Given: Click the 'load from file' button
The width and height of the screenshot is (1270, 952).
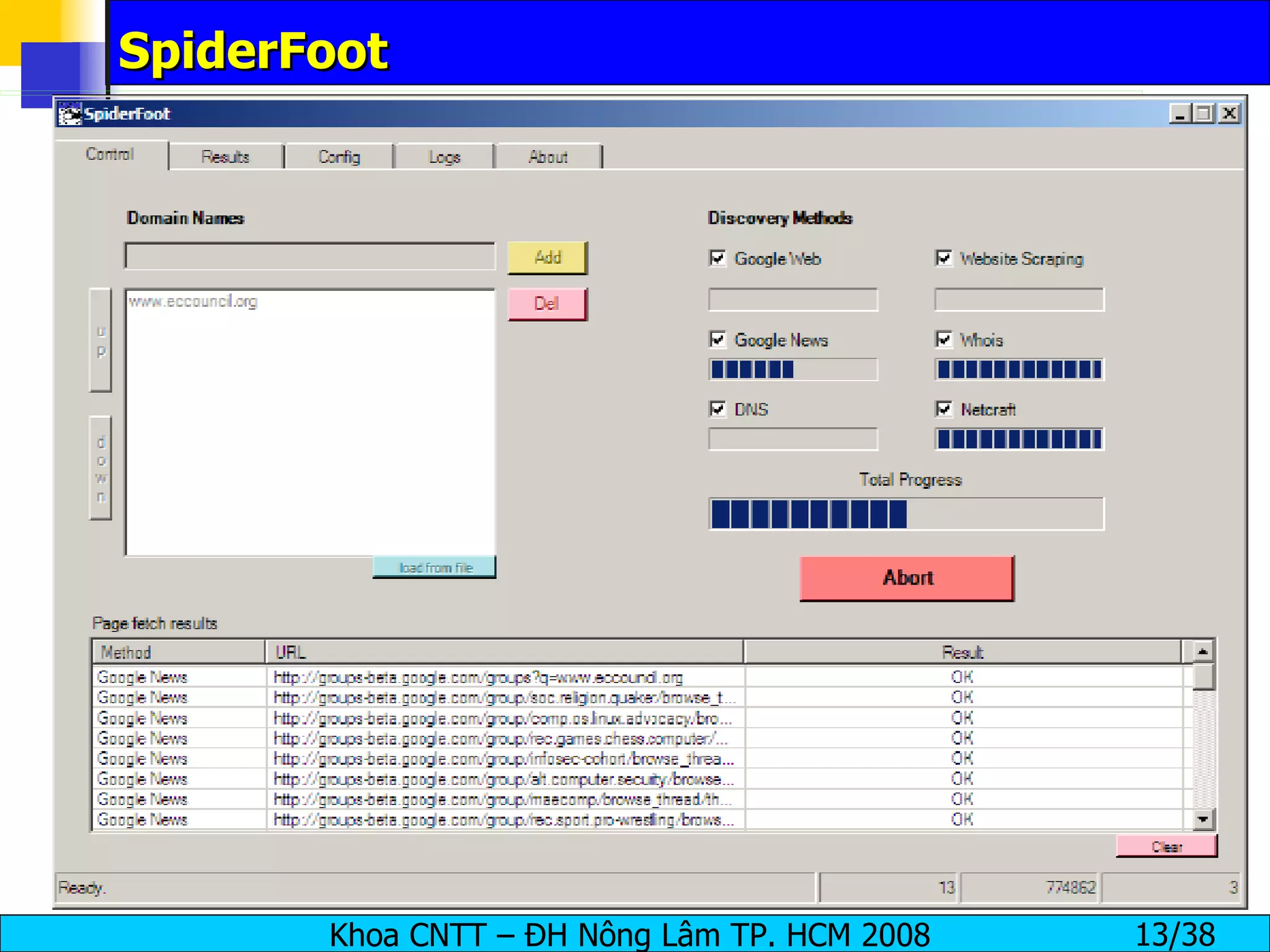Looking at the screenshot, I should (435, 567).
